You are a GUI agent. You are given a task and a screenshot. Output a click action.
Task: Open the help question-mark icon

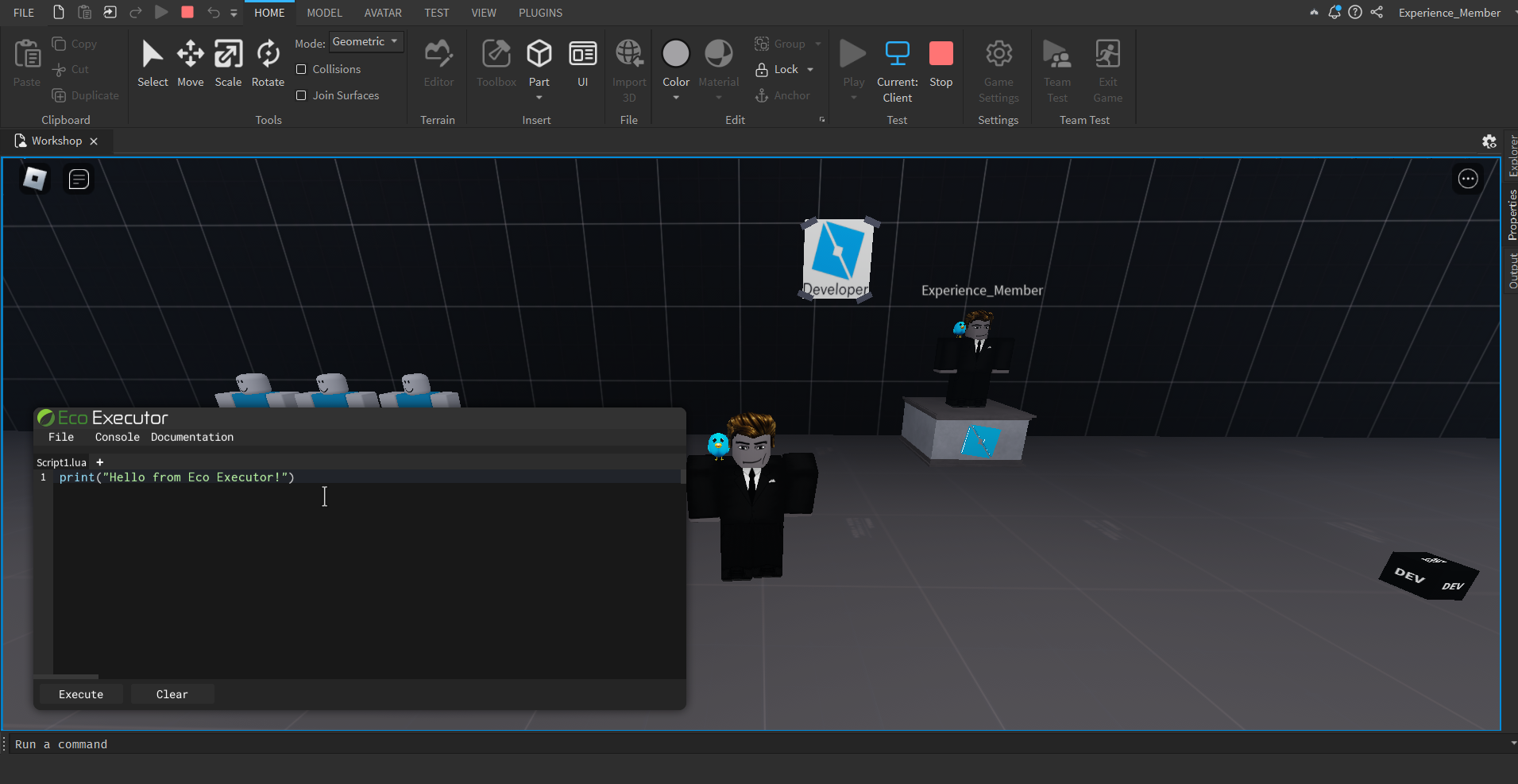[x=1355, y=12]
